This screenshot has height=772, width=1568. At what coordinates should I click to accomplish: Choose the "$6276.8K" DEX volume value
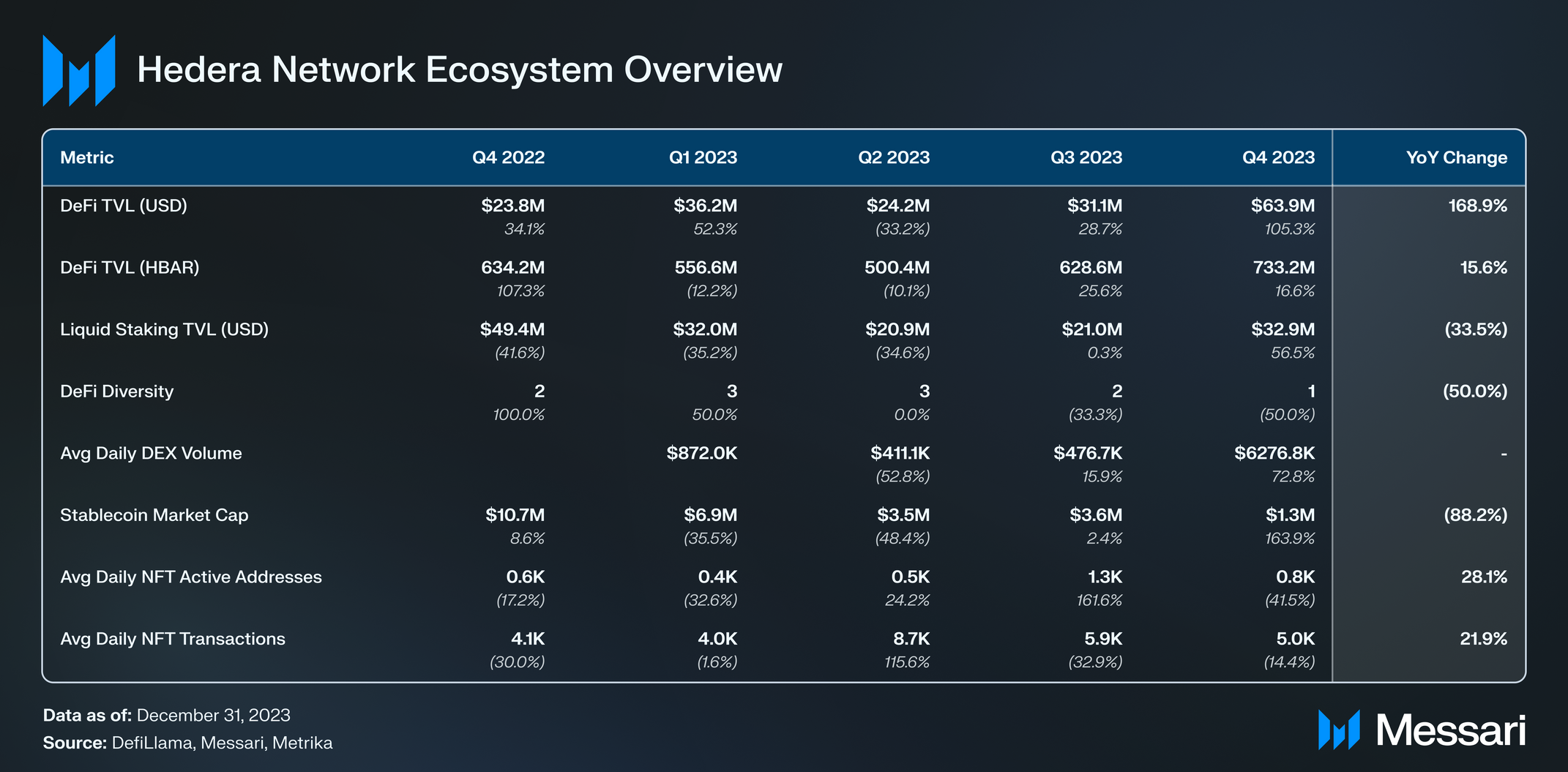point(1274,454)
